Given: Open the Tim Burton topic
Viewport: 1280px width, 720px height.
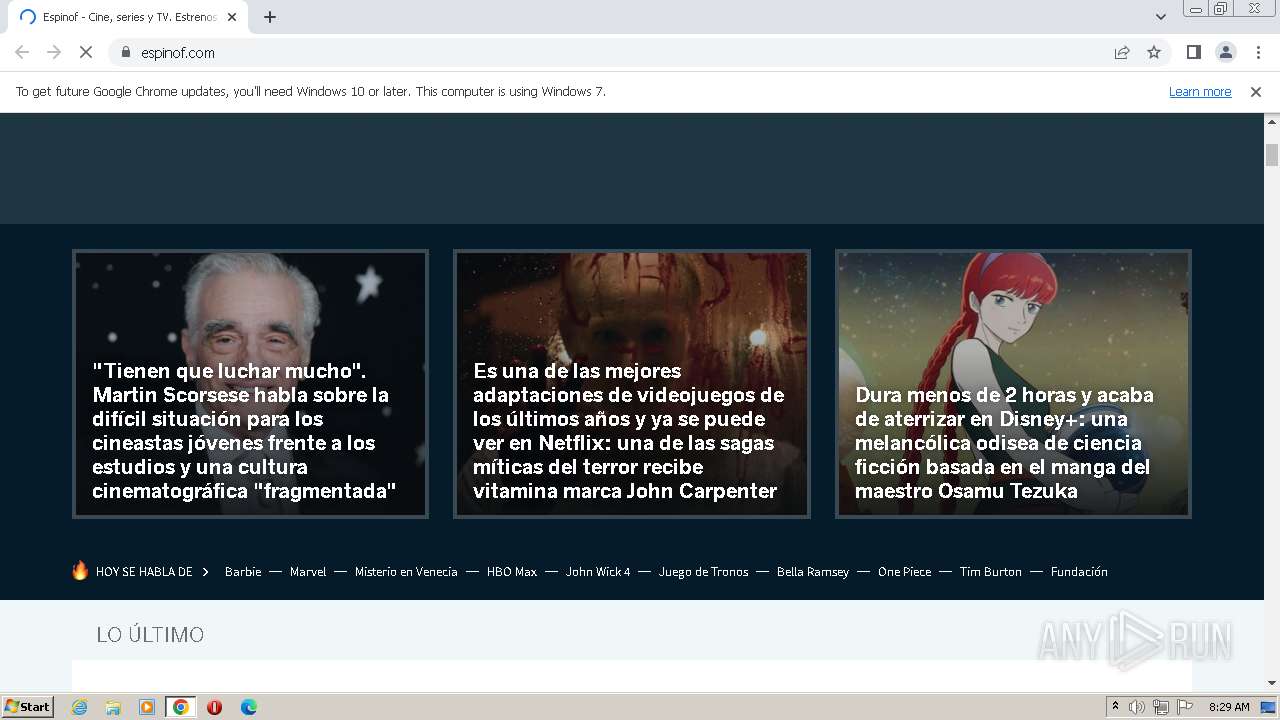Looking at the screenshot, I should point(991,572).
